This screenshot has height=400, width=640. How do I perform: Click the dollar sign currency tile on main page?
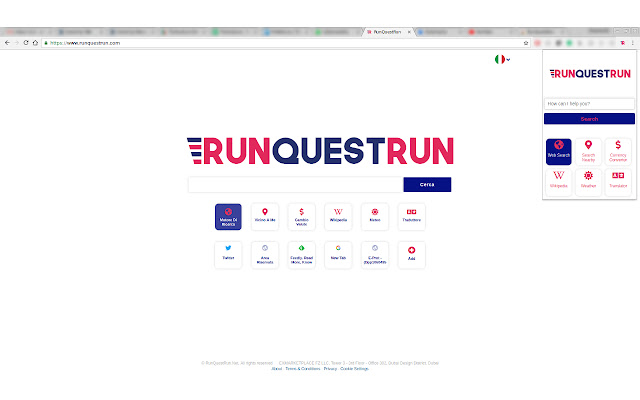coord(302,217)
